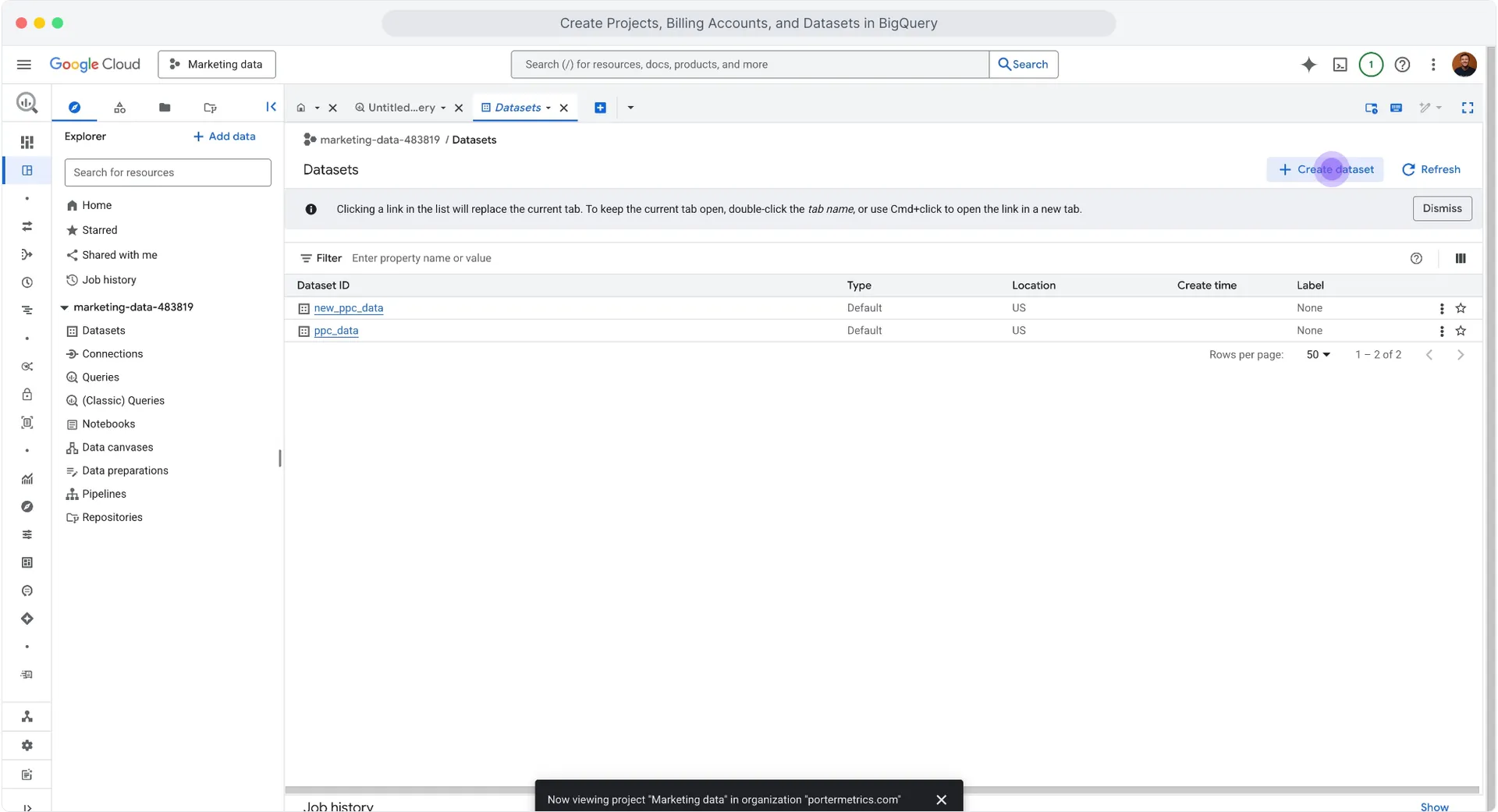This screenshot has height=812, width=1498.
Task: Open the Gemini assistant spark icon
Action: click(1309, 65)
